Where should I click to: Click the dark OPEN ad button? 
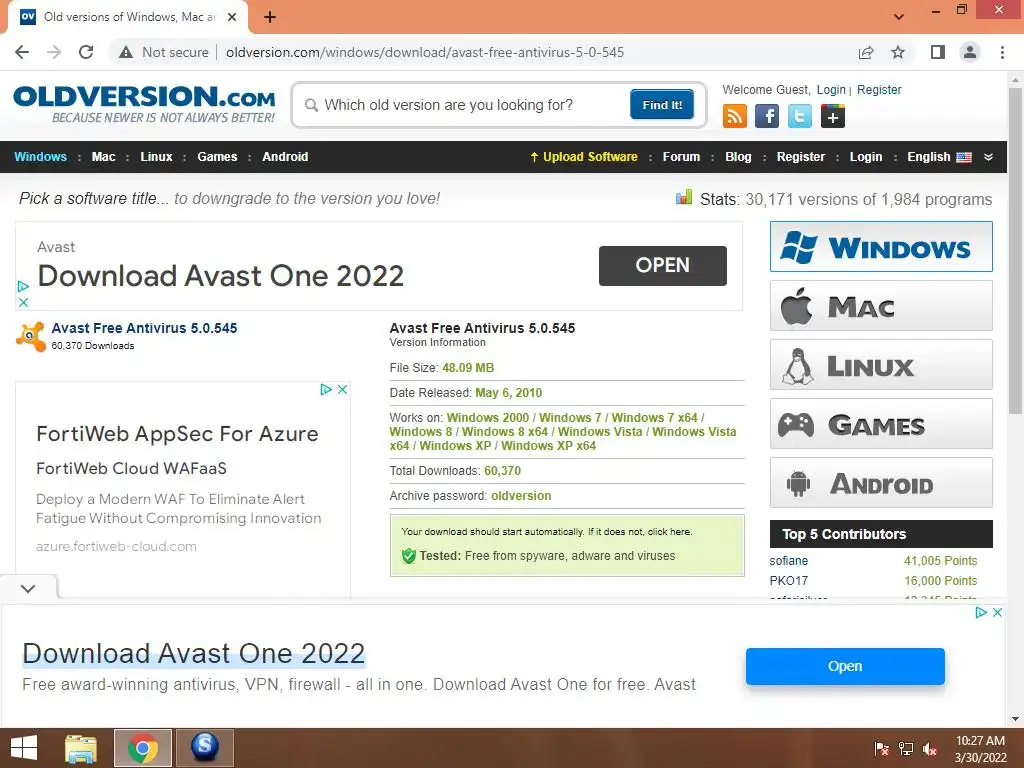point(662,265)
